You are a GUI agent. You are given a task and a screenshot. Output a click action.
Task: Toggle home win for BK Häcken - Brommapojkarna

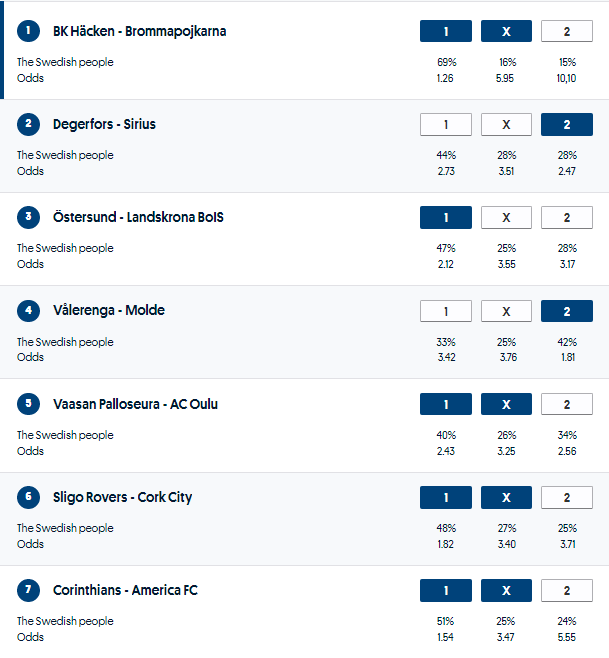tap(446, 31)
